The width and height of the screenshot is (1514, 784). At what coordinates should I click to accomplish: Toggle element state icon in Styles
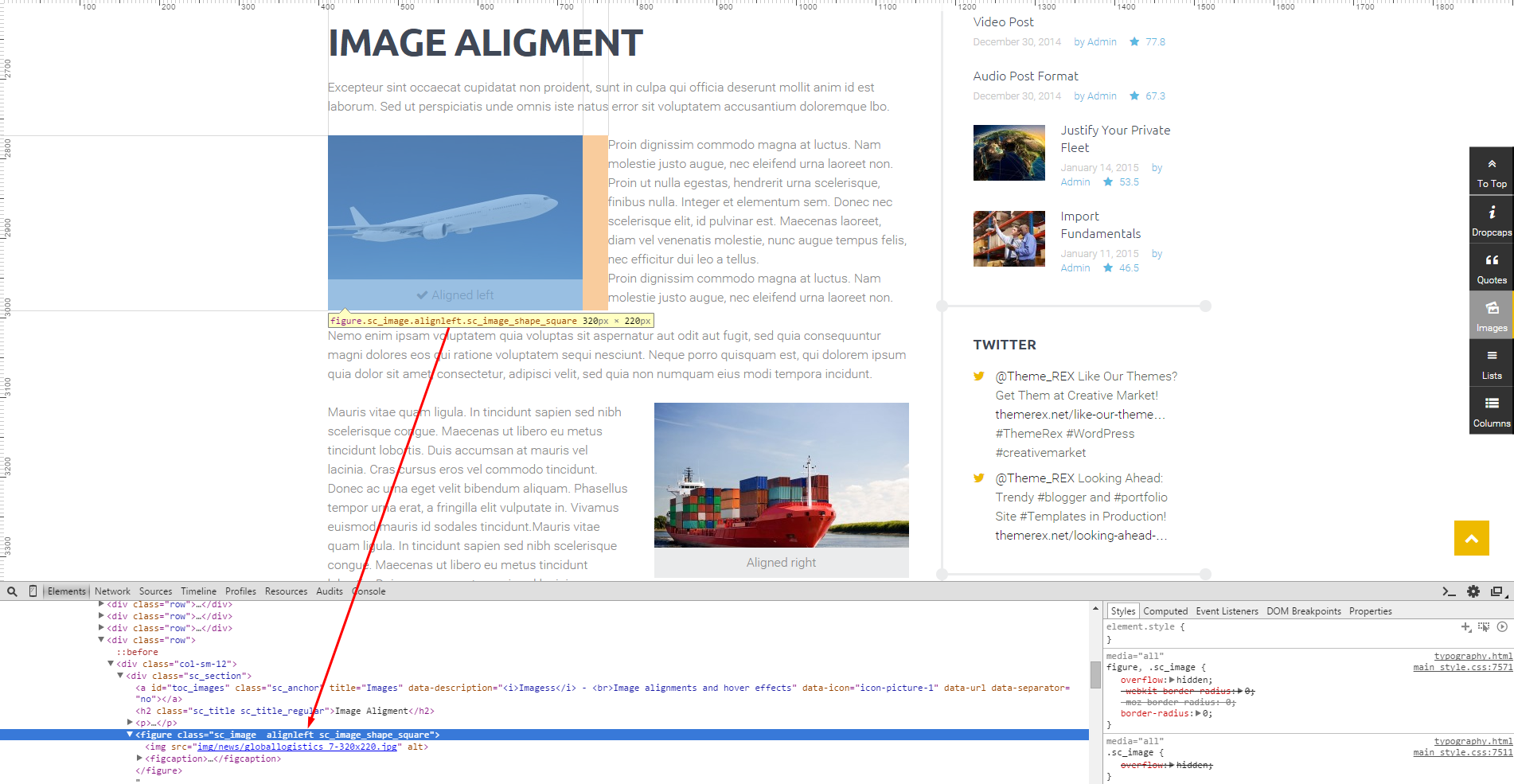point(1484,627)
